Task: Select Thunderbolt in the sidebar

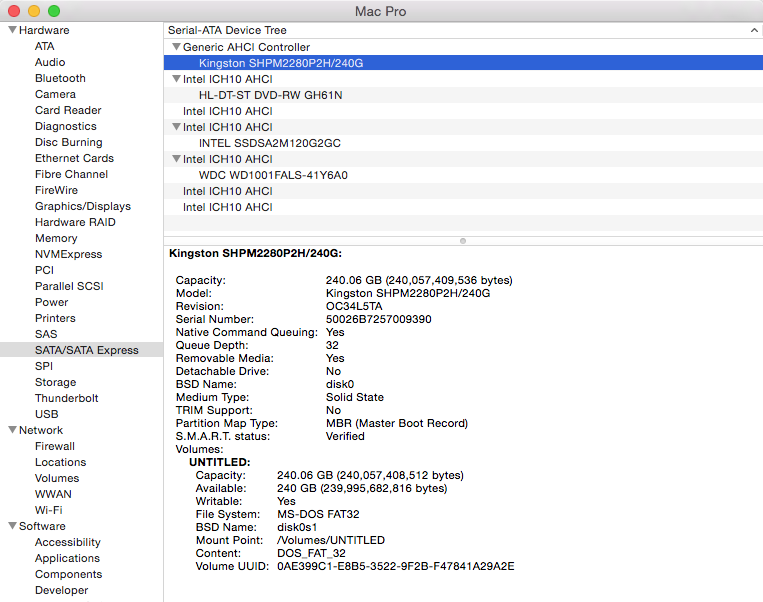Action: (66, 398)
